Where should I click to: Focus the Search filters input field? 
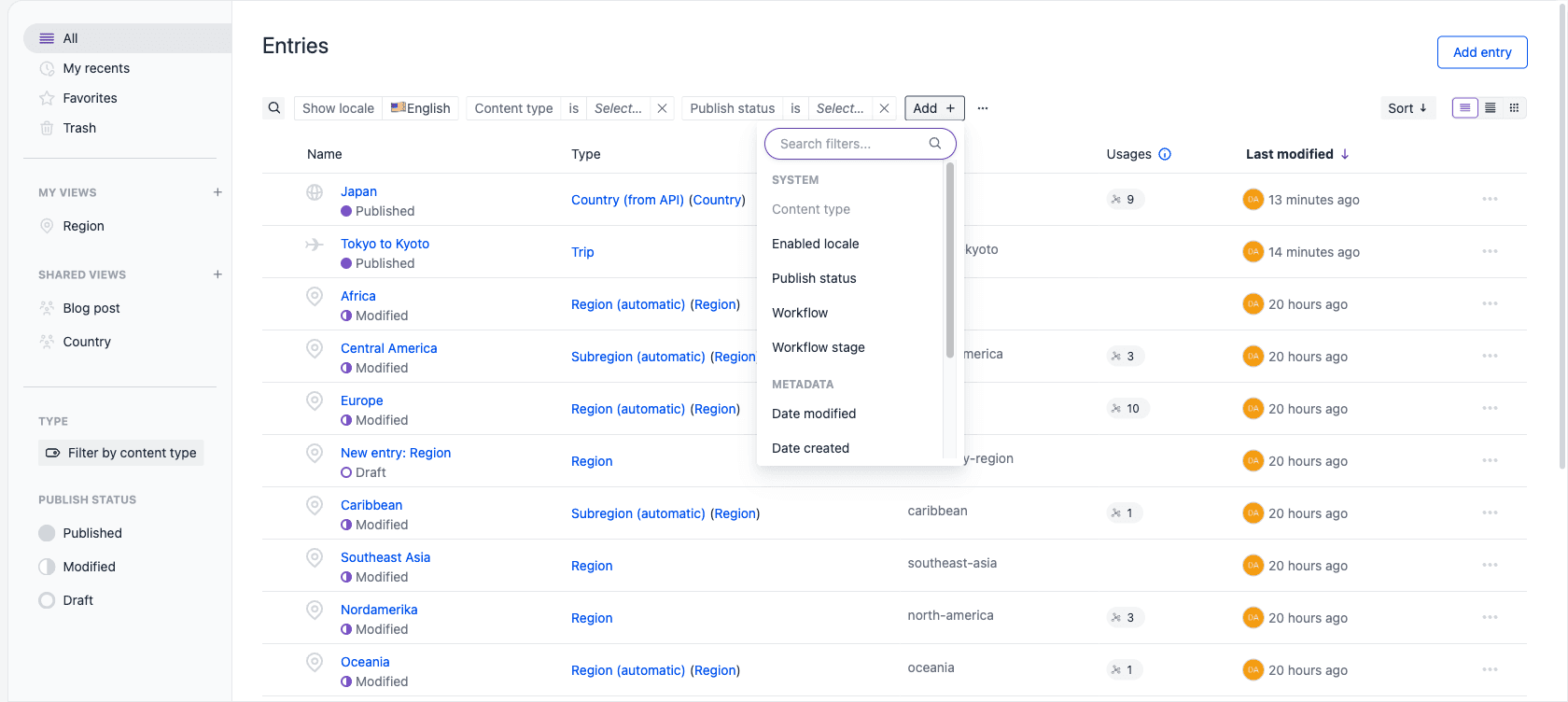click(861, 144)
